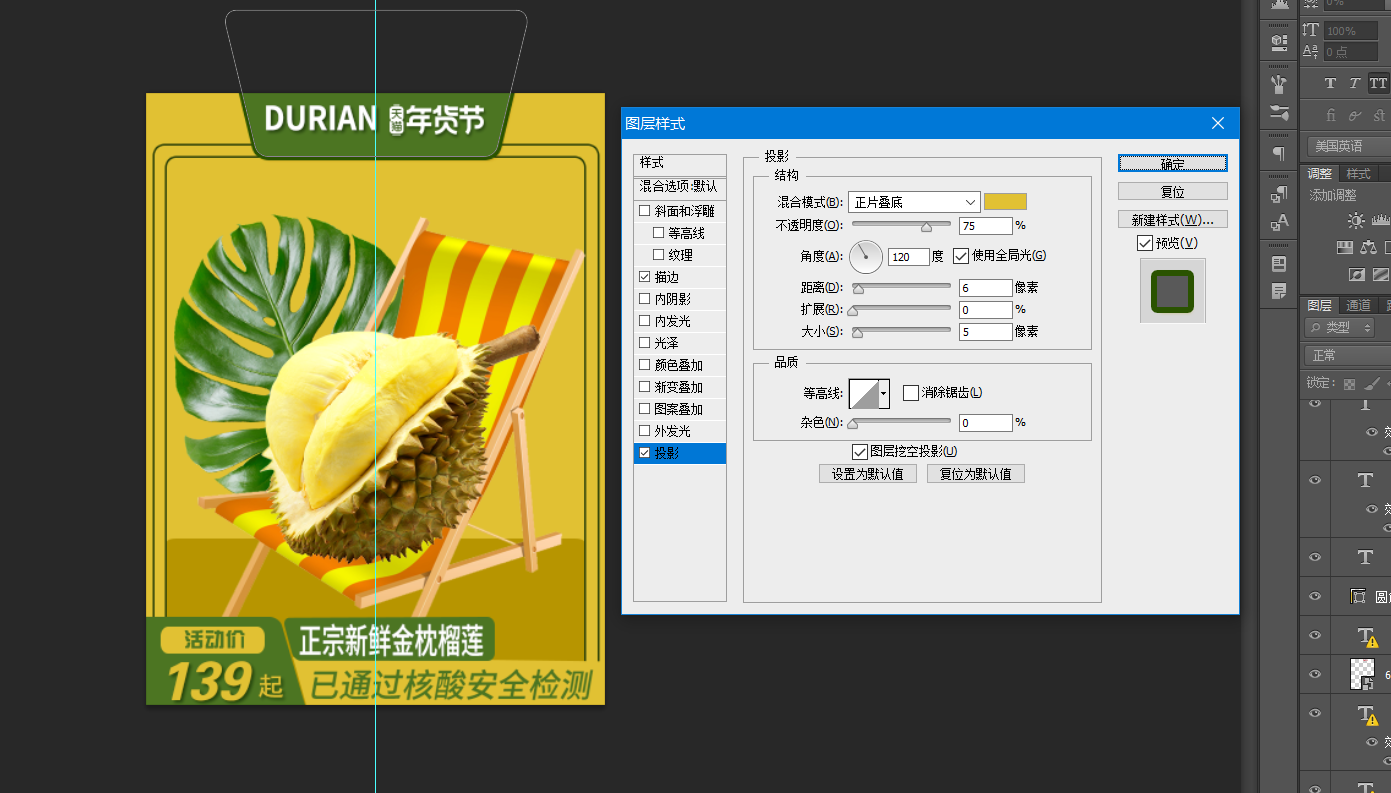Select the 样式 header in styles list

coord(680,163)
